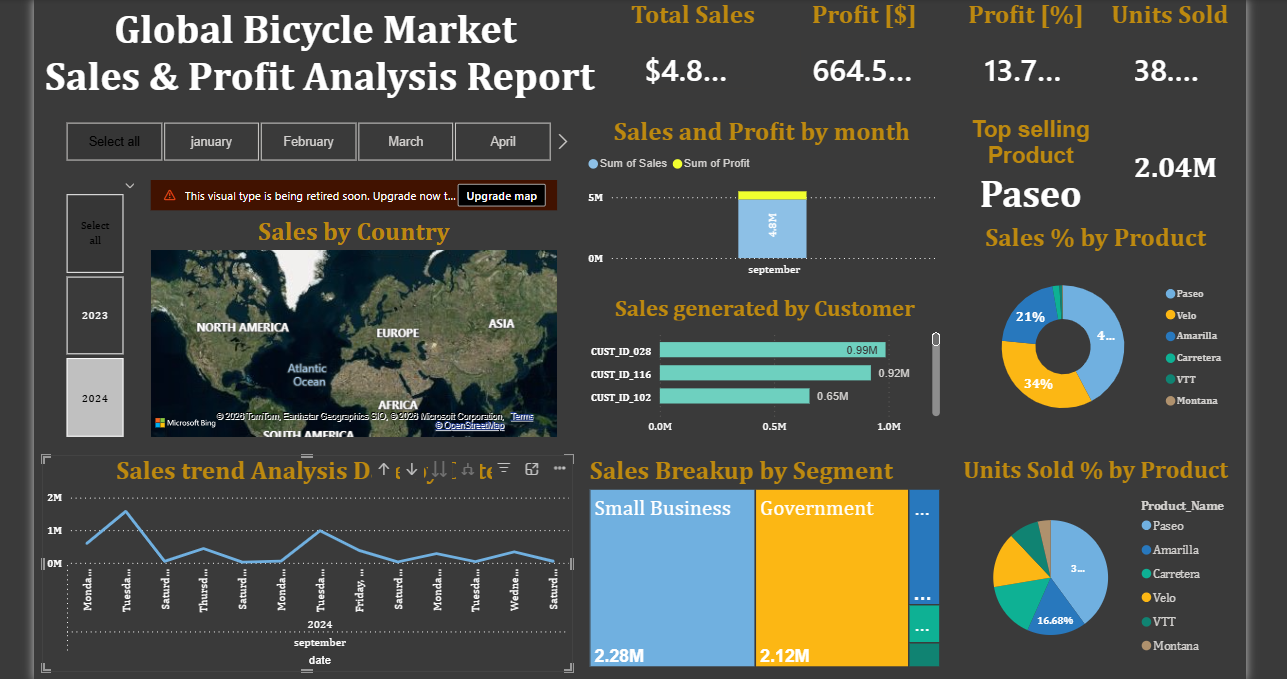Choose the February month tile
Screen dimensions: 1287x679
tap(308, 142)
